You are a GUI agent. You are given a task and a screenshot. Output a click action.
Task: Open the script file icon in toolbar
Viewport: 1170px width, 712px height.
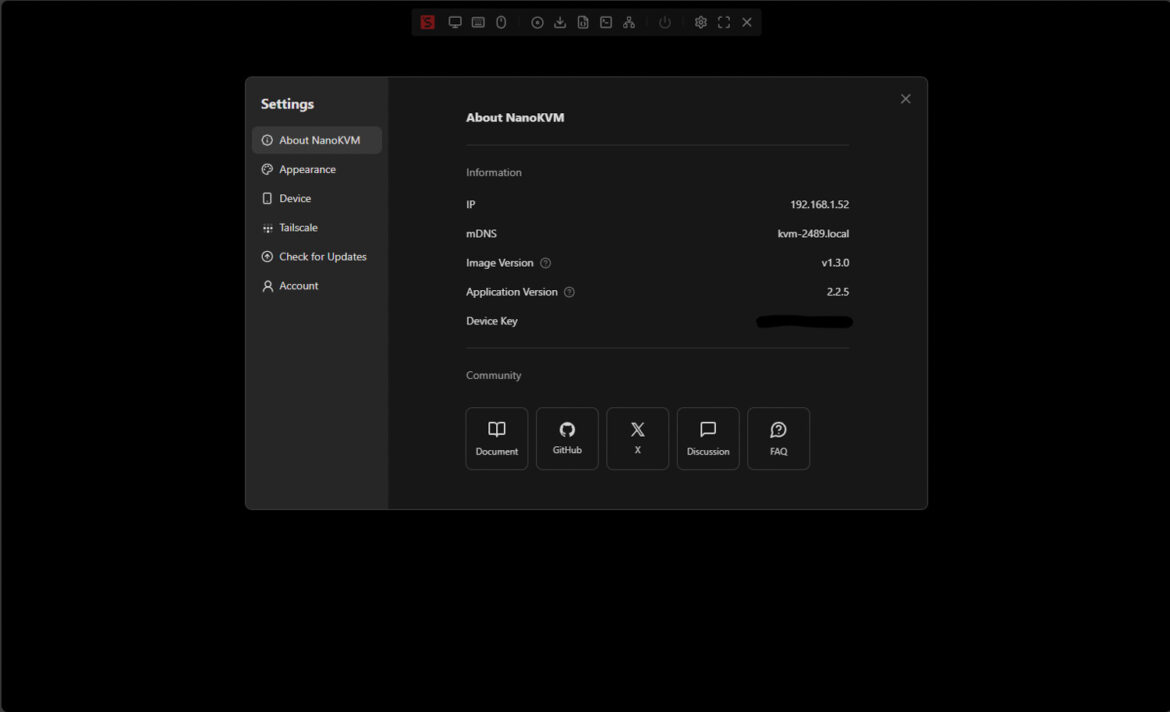click(x=583, y=22)
